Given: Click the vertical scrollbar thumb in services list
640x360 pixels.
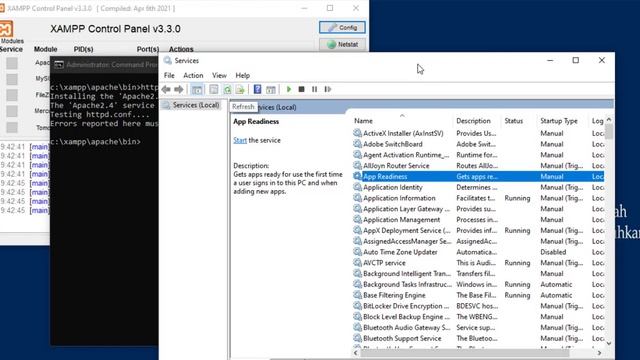Looking at the screenshot, I should 609,132.
